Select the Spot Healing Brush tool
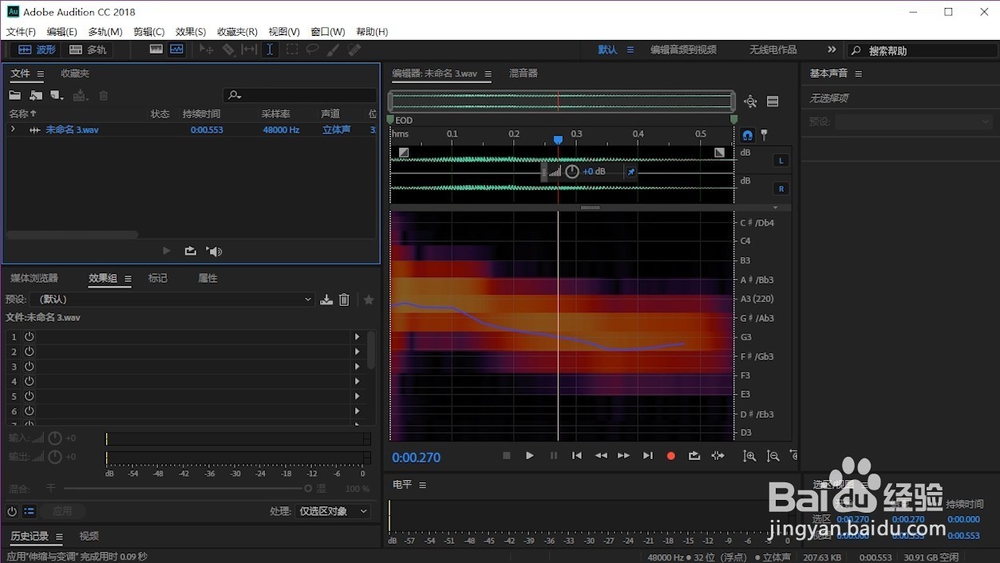 (x=354, y=49)
